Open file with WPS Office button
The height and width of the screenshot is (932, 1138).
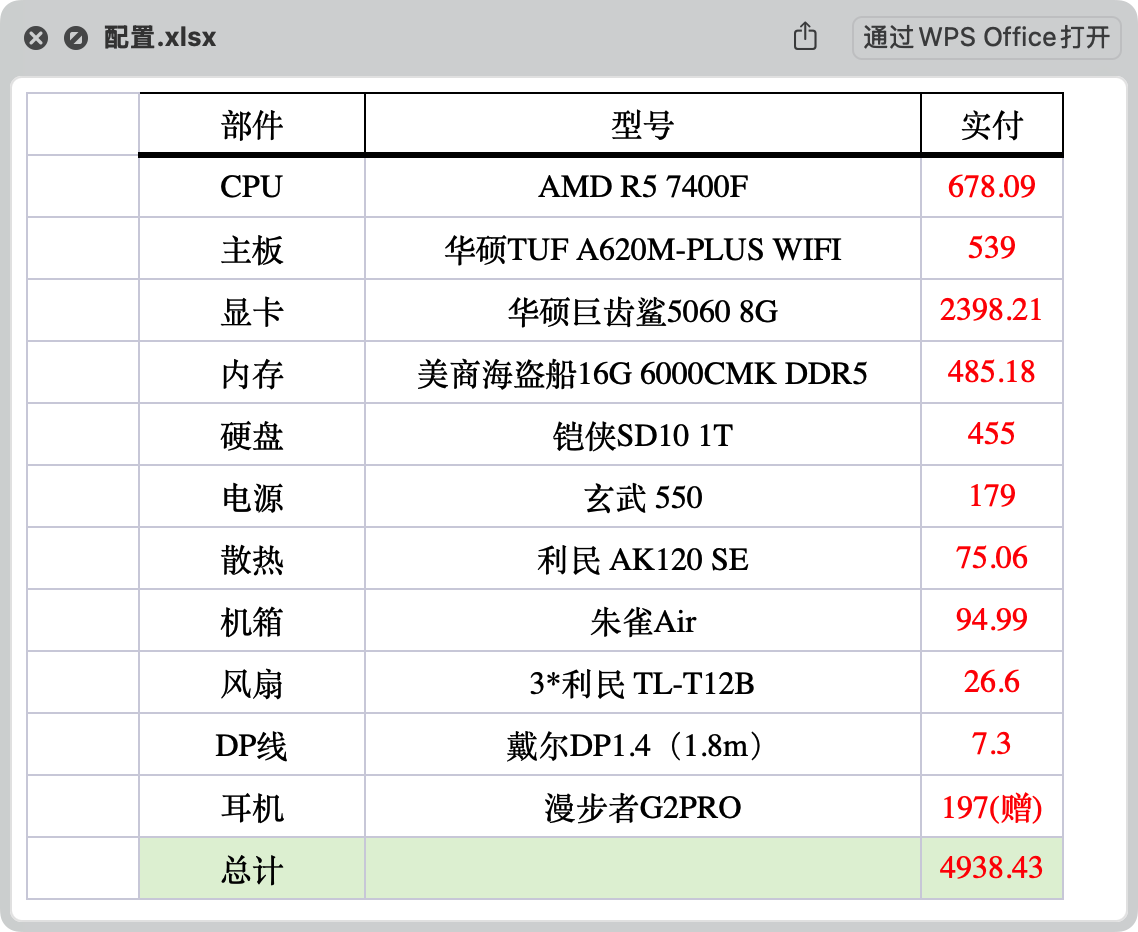pyautogui.click(x=986, y=38)
